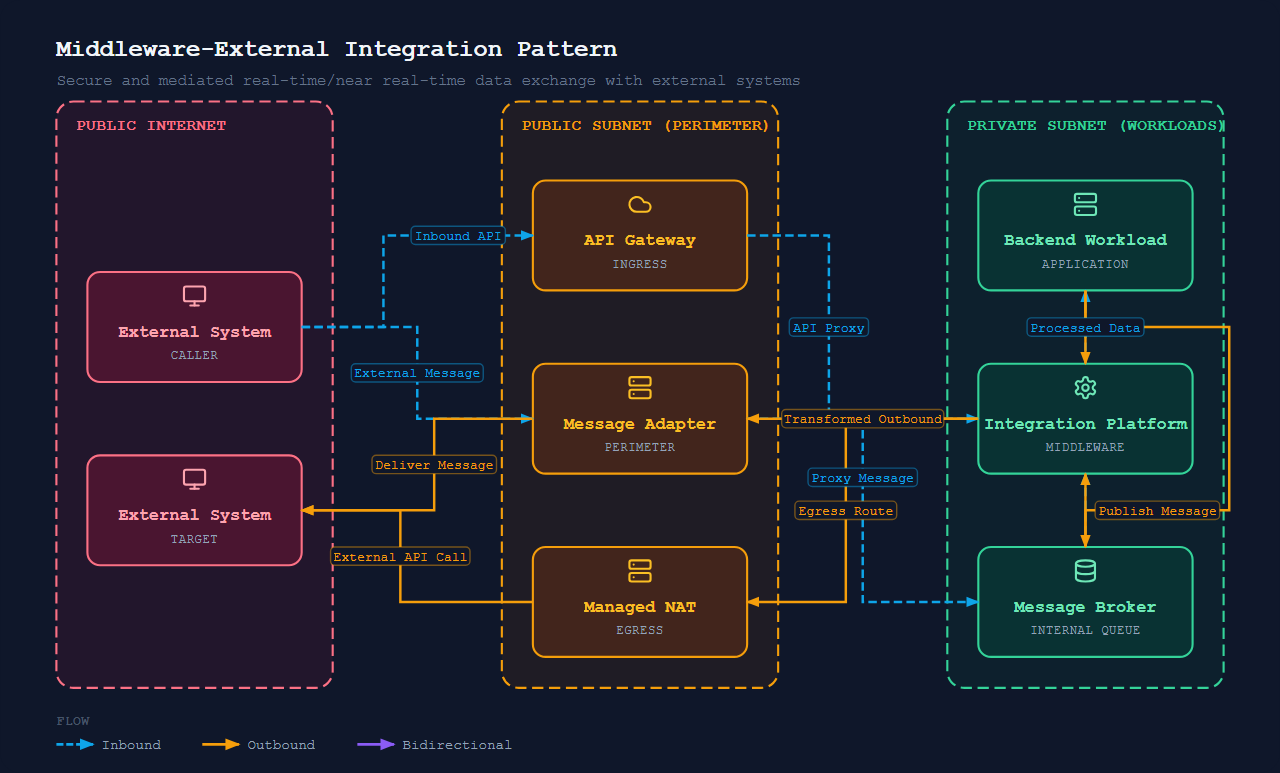Click the monitor icon of the Caller system
The width and height of the screenshot is (1280, 773).
[194, 296]
